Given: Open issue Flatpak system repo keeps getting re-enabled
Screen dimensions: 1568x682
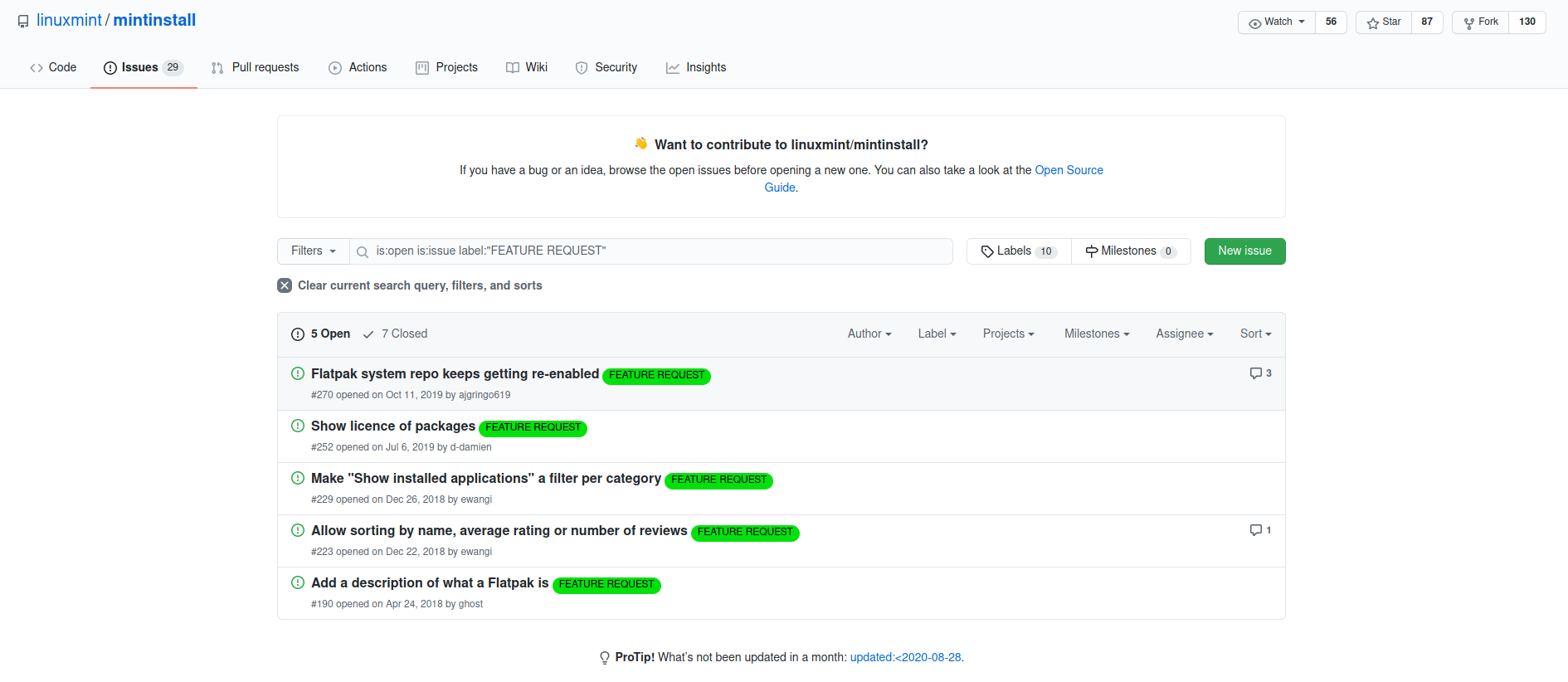Looking at the screenshot, I should [455, 374].
